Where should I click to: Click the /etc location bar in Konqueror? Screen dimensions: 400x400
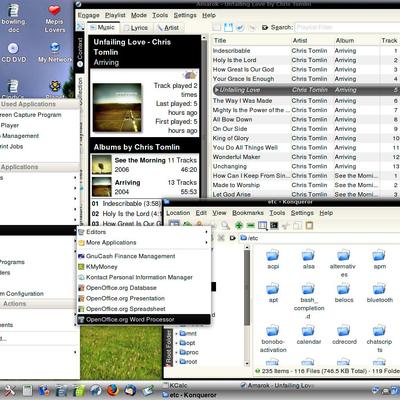pos(319,238)
